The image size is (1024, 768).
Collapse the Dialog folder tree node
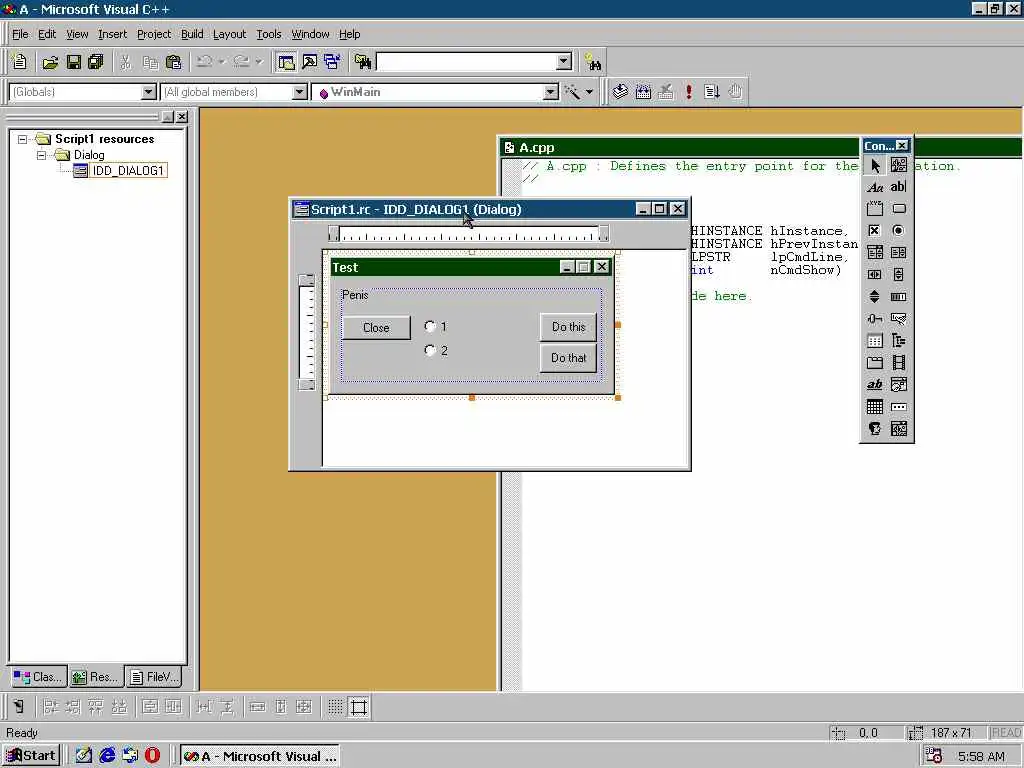coord(42,155)
